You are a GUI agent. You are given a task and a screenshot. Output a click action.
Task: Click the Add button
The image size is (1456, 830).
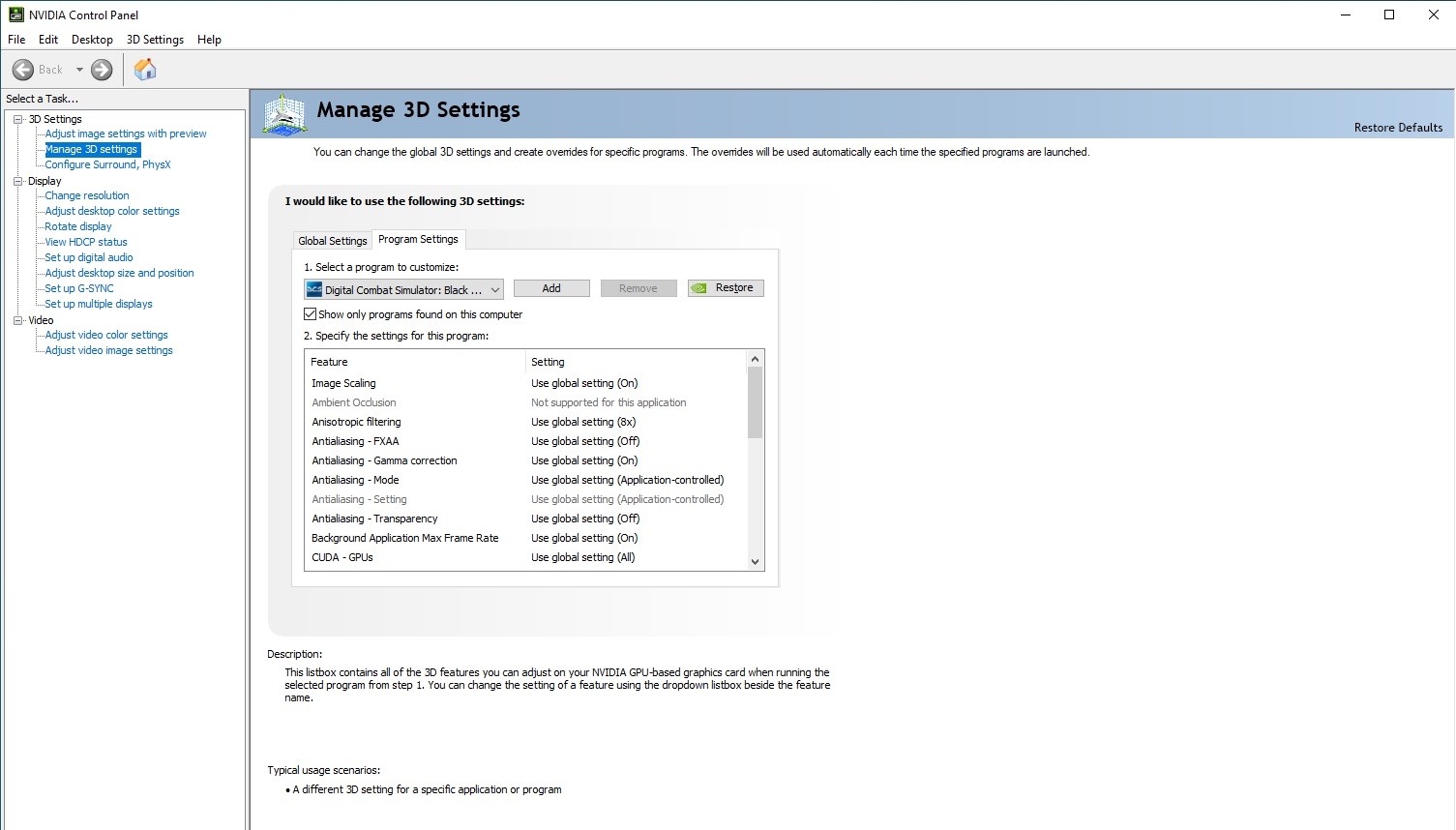coord(551,288)
